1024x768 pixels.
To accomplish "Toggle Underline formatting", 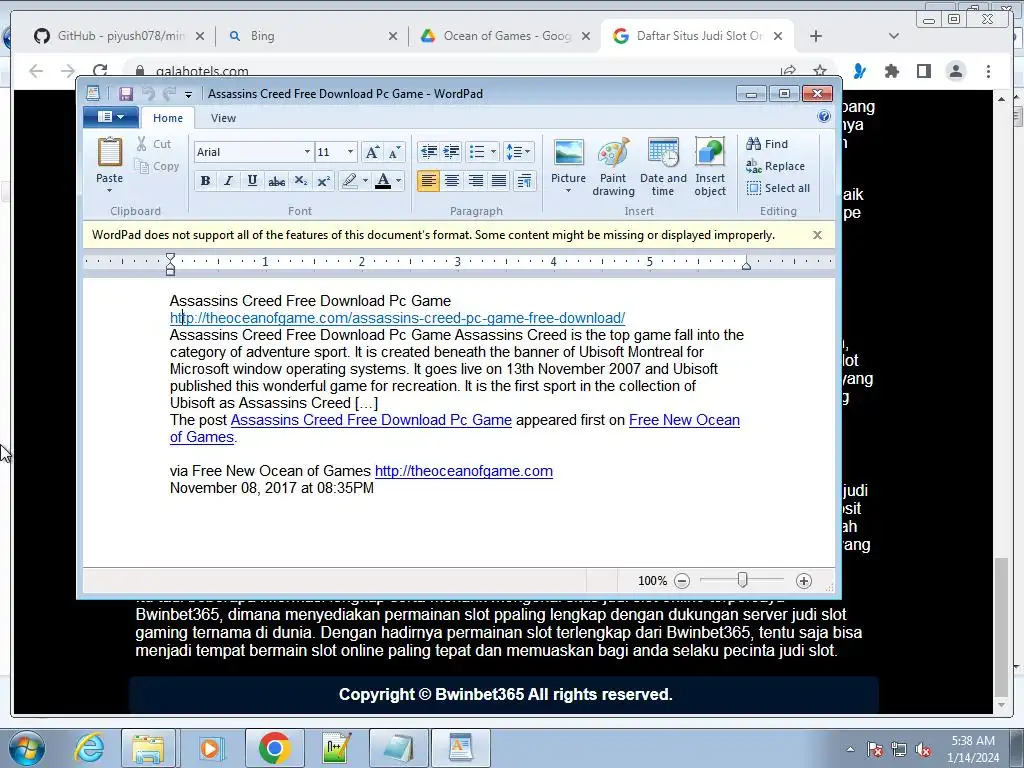I will coord(252,181).
